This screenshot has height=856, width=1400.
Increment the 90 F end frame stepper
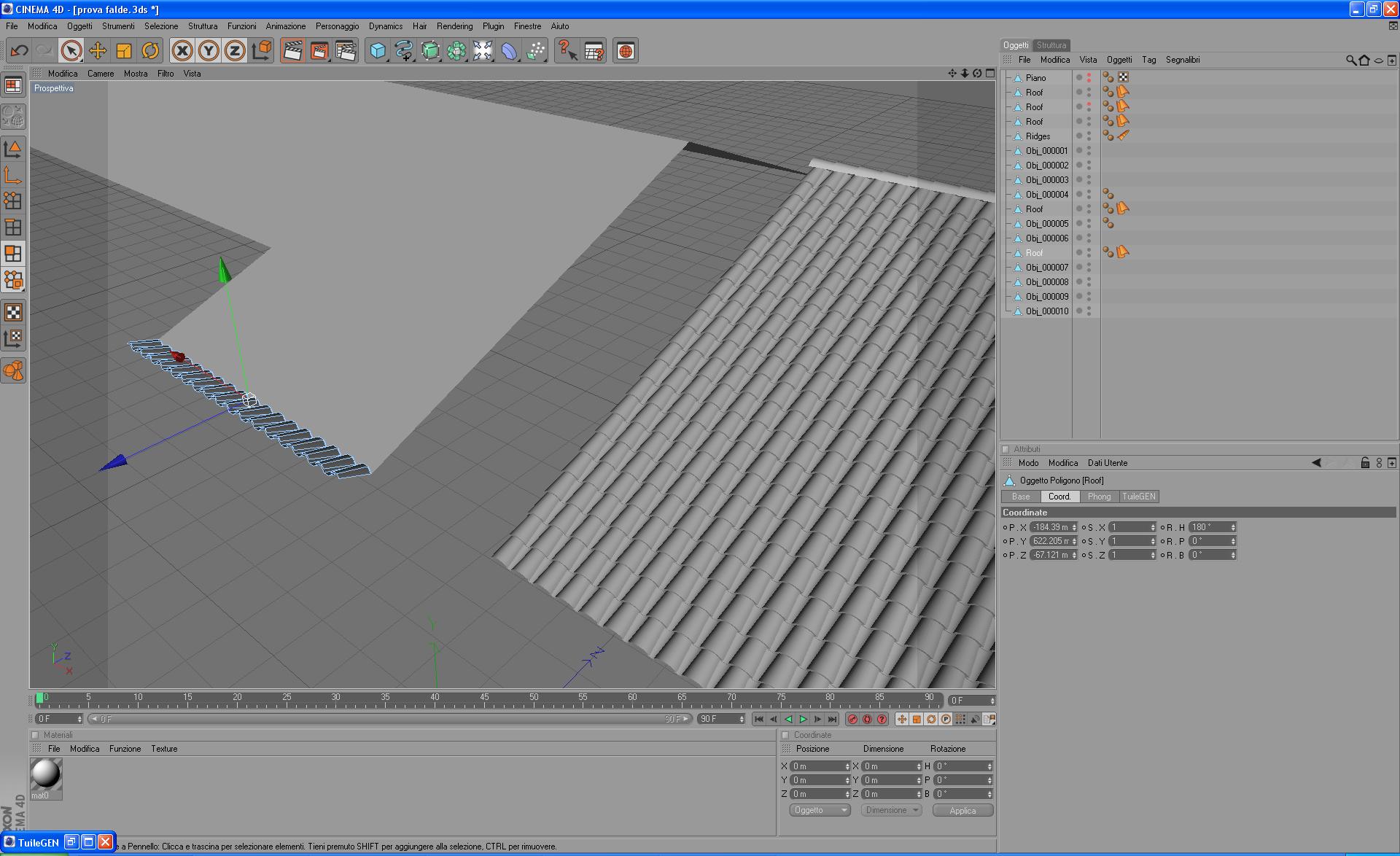coord(742,717)
